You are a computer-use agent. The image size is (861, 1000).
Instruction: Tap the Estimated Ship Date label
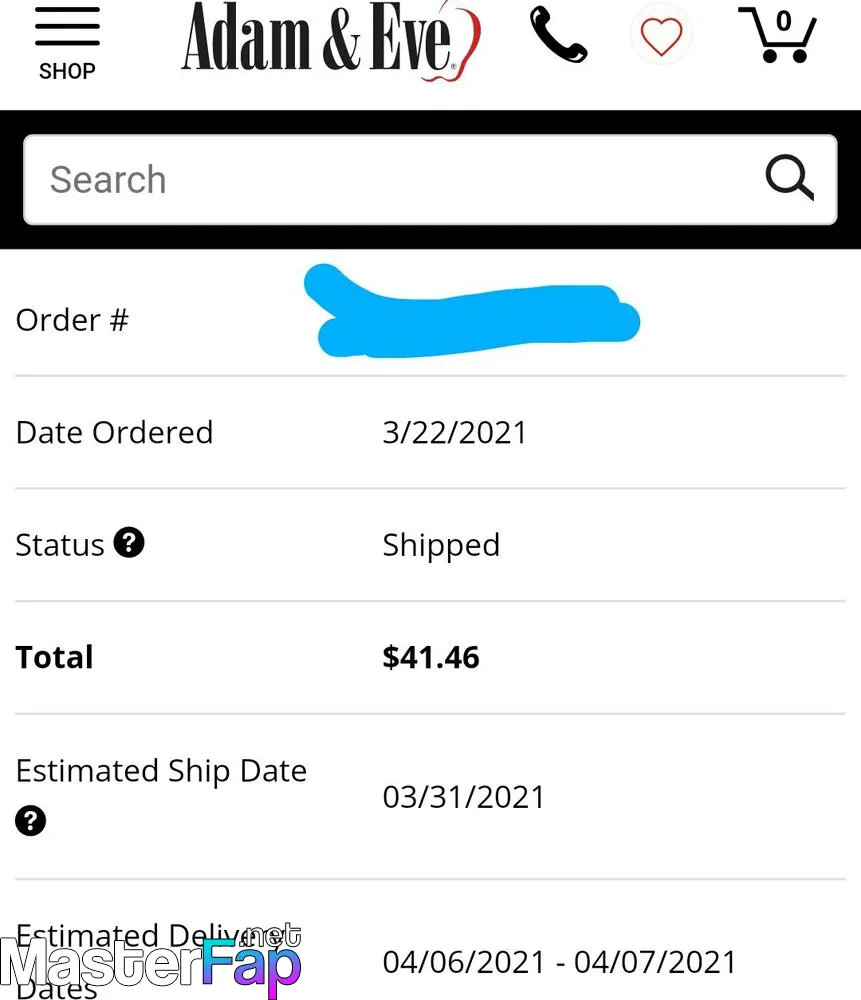(161, 771)
